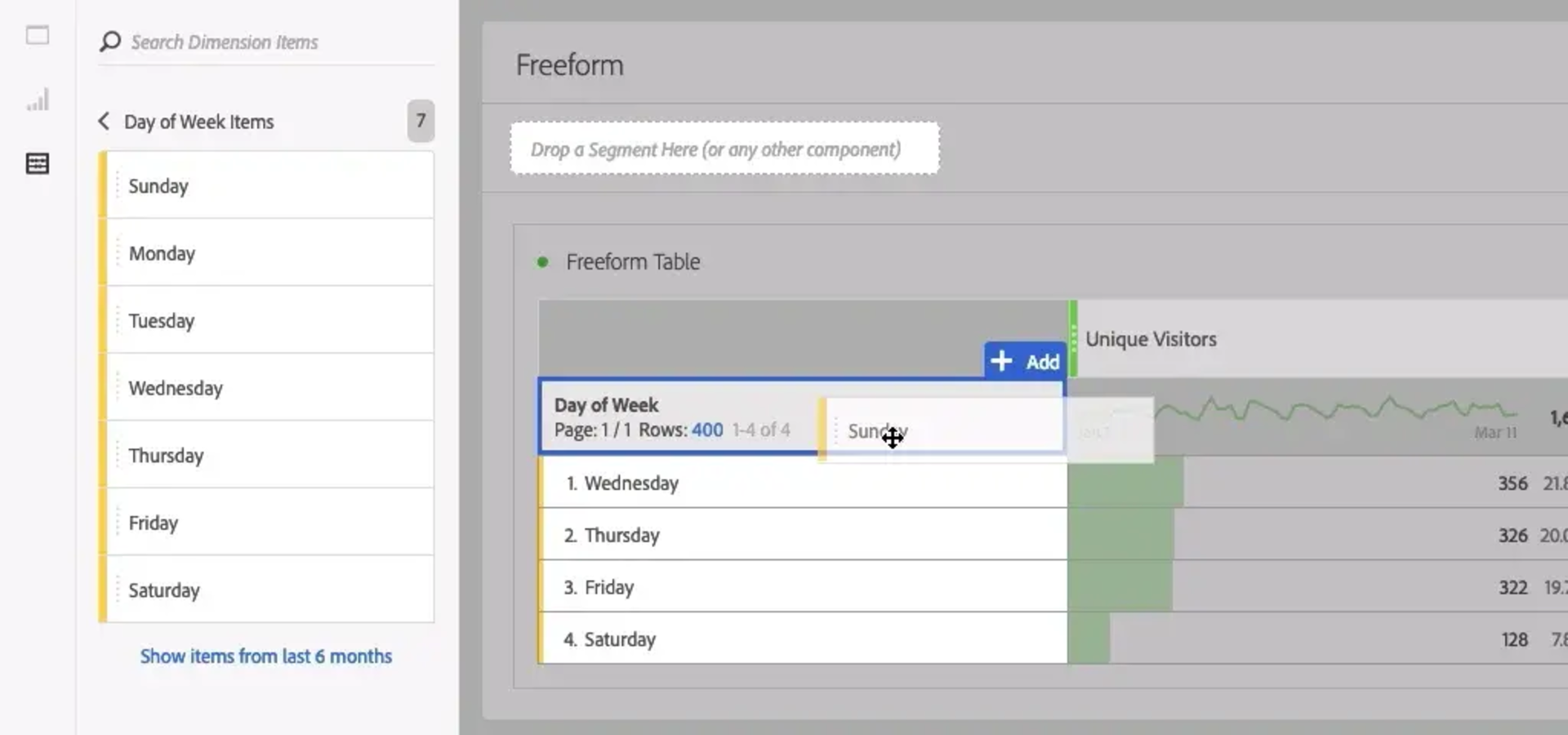This screenshot has height=735, width=1568.
Task: Click the Segment drop zone area
Action: [x=724, y=149]
